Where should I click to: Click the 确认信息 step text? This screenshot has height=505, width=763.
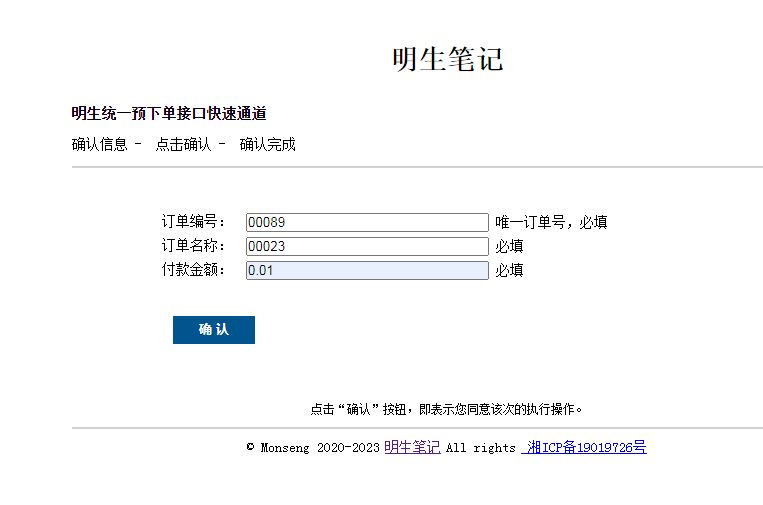[x=99, y=144]
